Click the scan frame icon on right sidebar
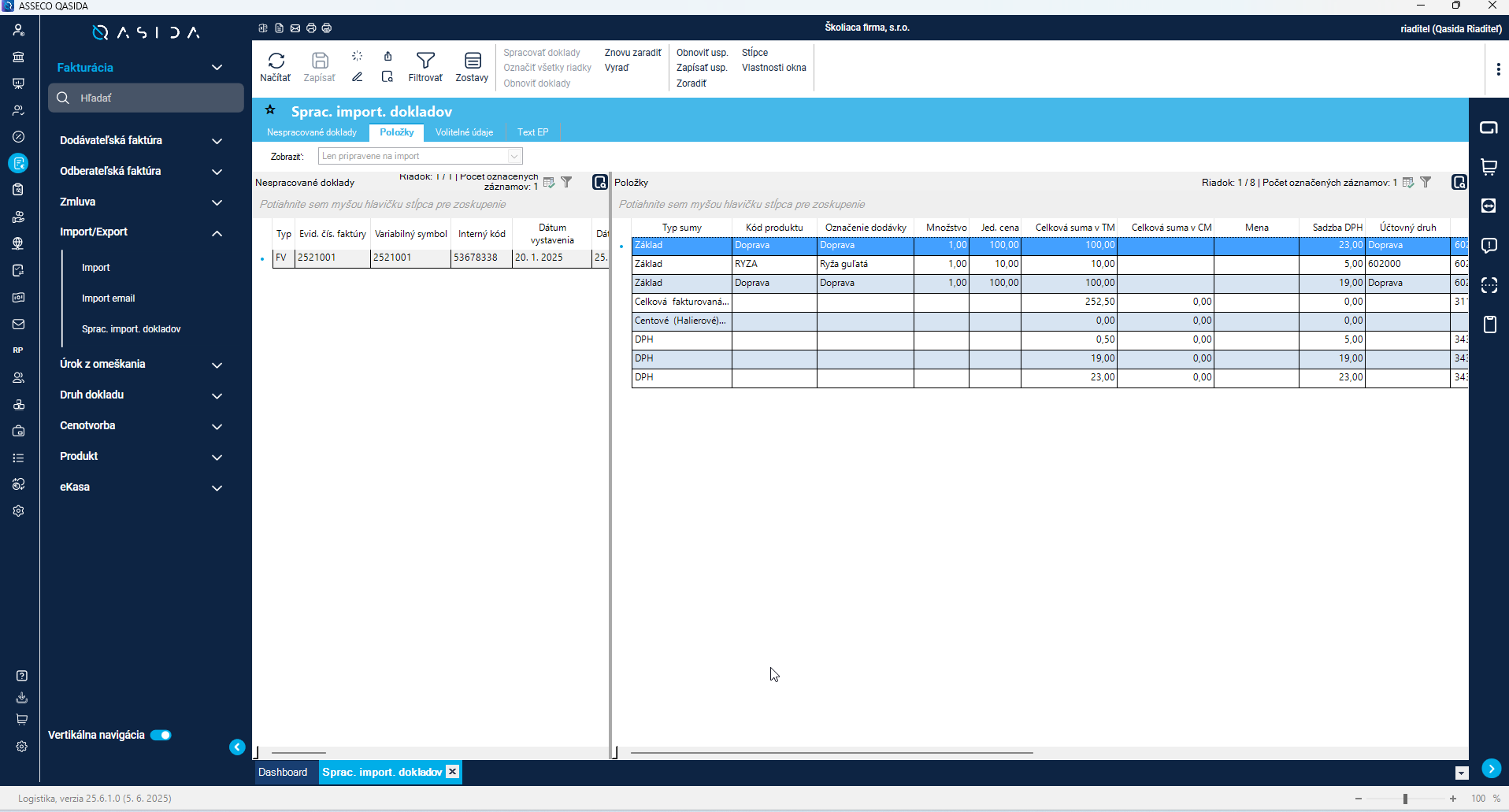 [x=1489, y=285]
